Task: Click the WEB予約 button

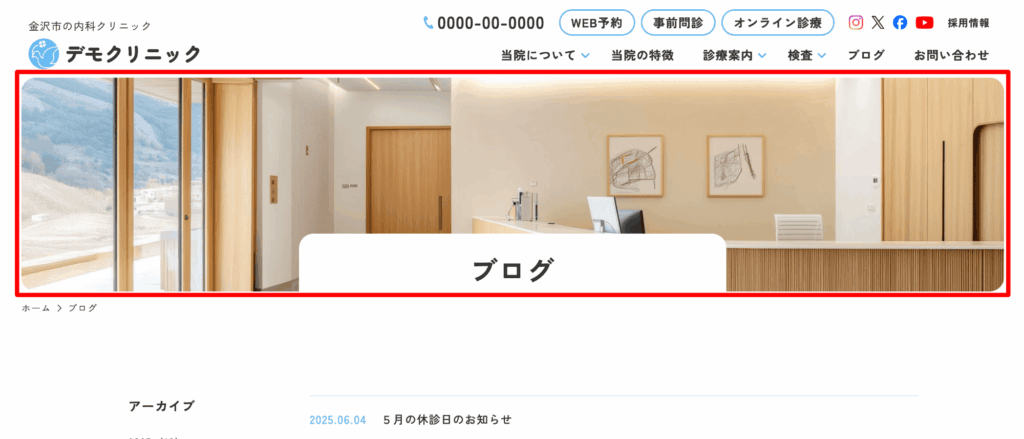Action: pyautogui.click(x=597, y=22)
